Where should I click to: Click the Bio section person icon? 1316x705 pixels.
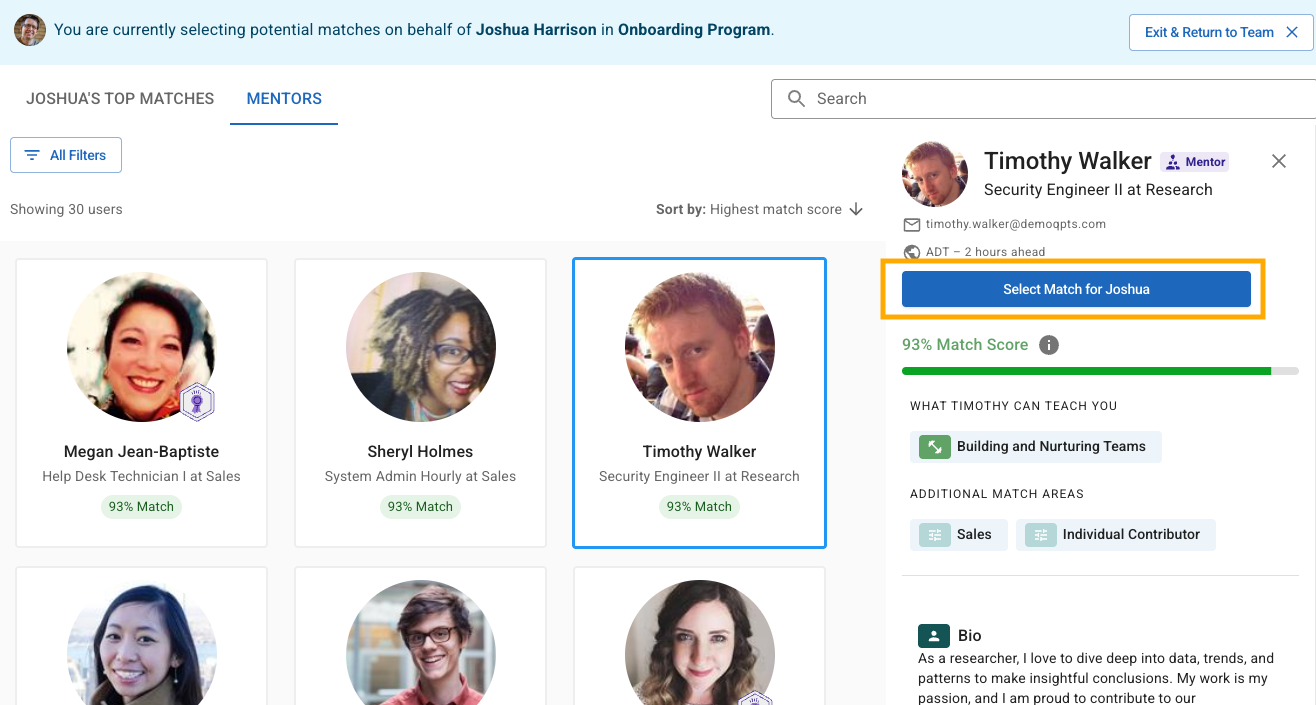(933, 636)
